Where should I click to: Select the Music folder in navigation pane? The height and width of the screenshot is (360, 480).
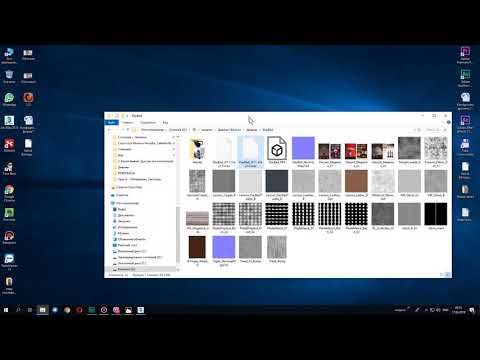click(x=123, y=233)
